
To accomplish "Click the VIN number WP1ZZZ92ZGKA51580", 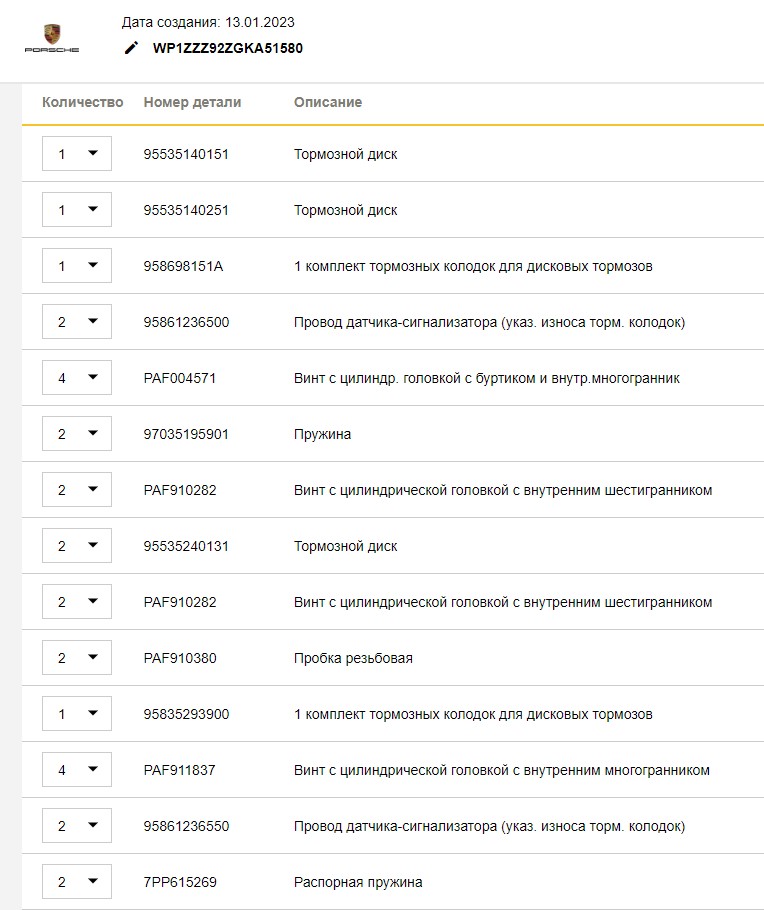I will point(228,48).
